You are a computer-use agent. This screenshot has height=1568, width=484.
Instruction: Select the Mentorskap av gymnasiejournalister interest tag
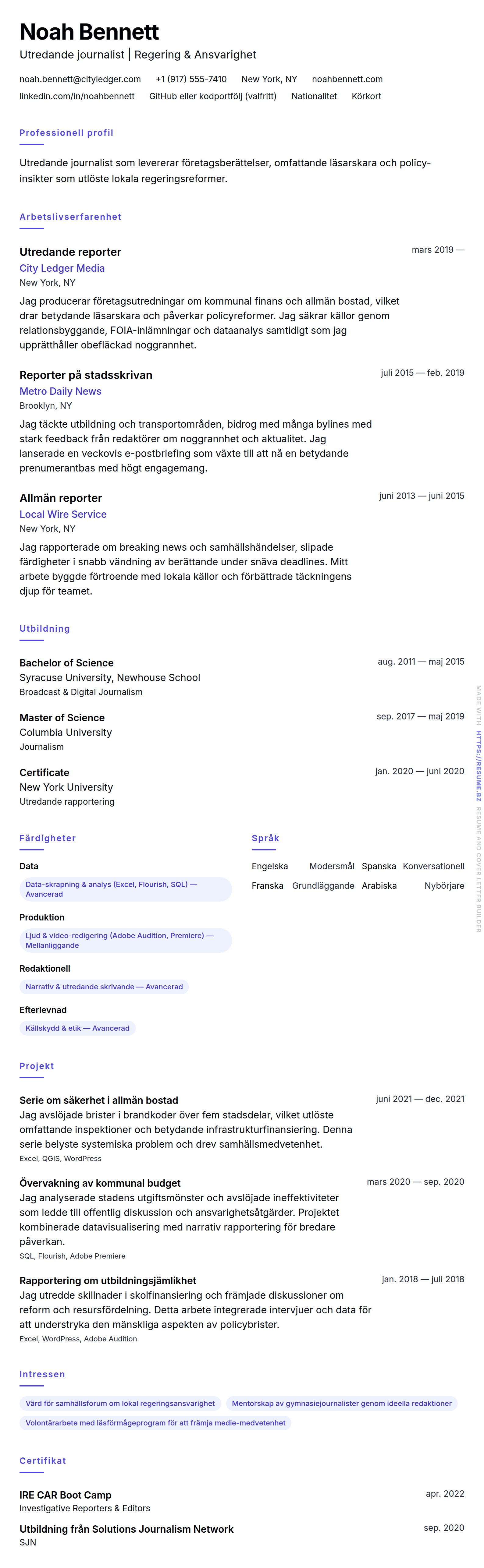tap(342, 1404)
